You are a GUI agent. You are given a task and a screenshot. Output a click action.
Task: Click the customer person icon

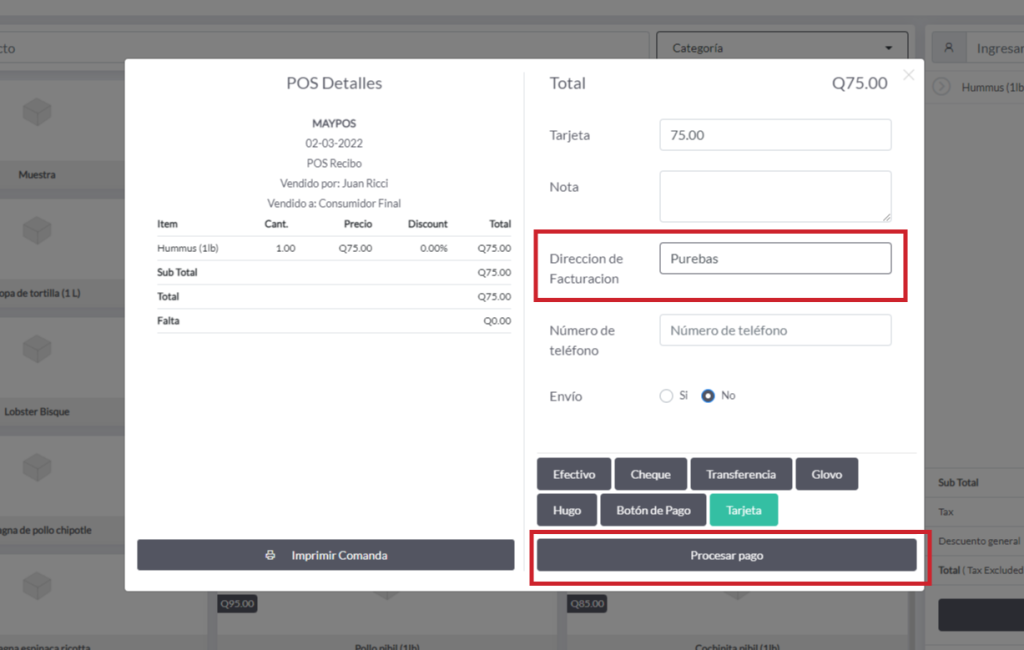pyautogui.click(x=948, y=47)
